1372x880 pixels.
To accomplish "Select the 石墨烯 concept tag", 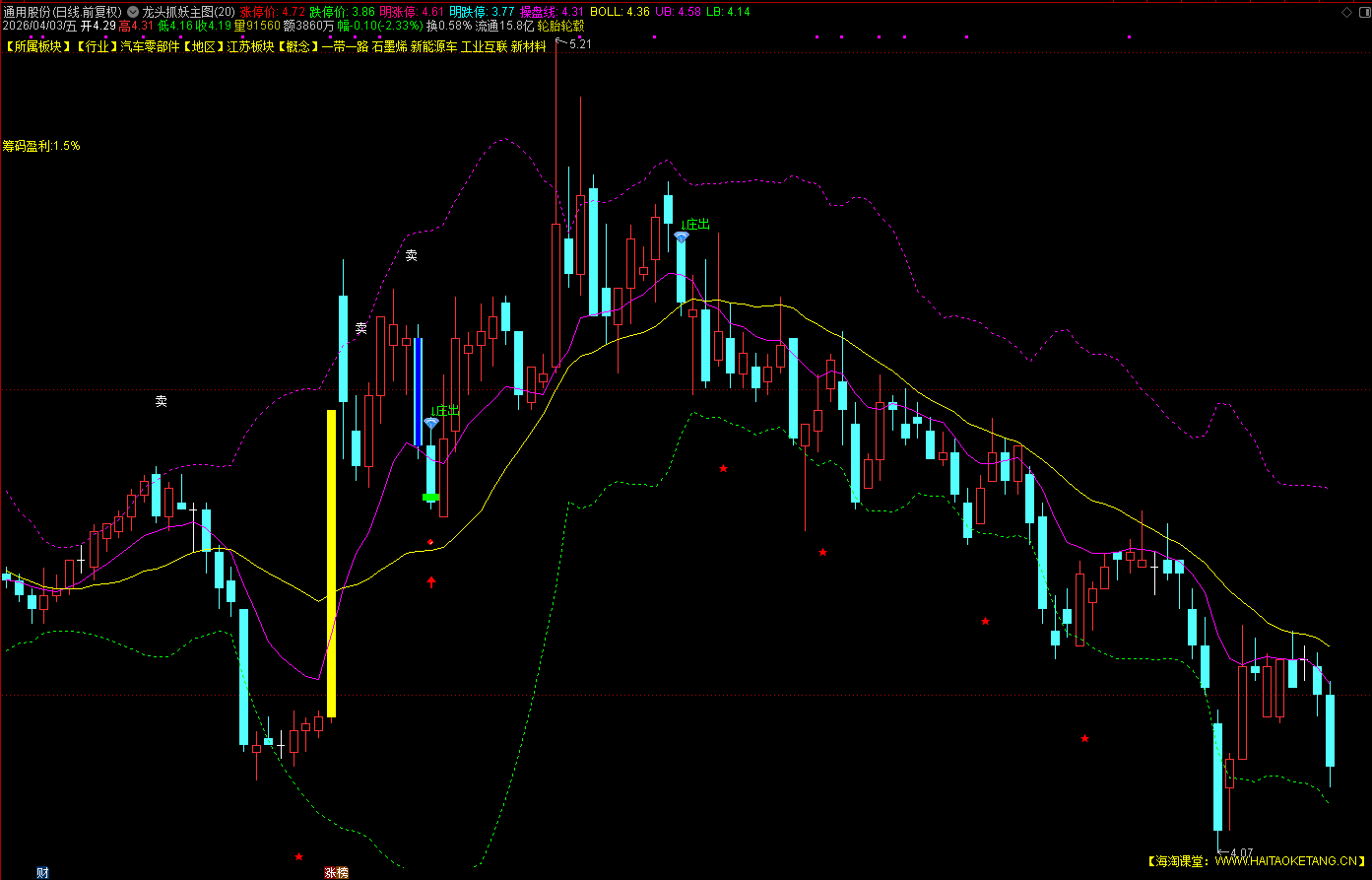I will click(x=389, y=47).
